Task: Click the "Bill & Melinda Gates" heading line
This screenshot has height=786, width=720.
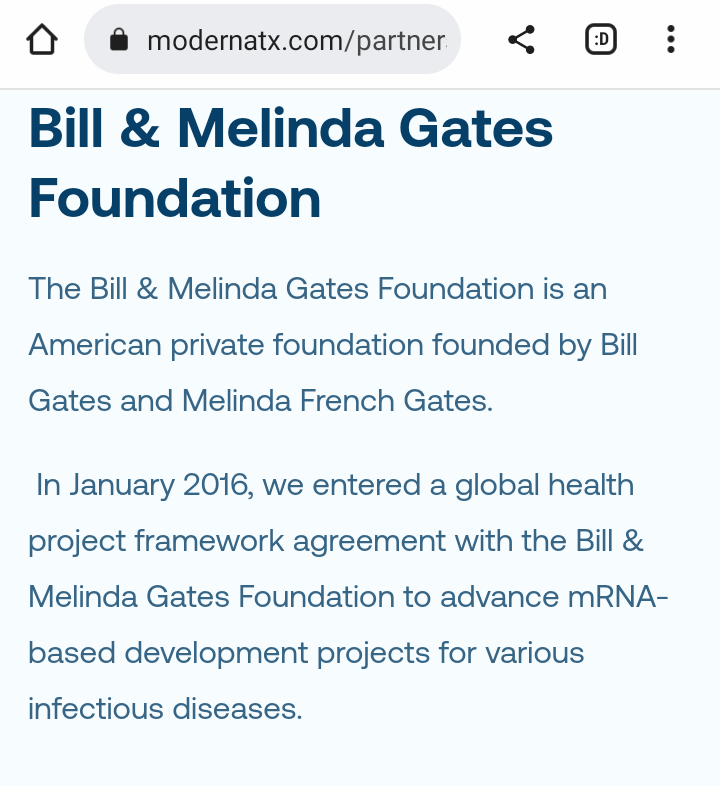Action: pyautogui.click(x=290, y=130)
